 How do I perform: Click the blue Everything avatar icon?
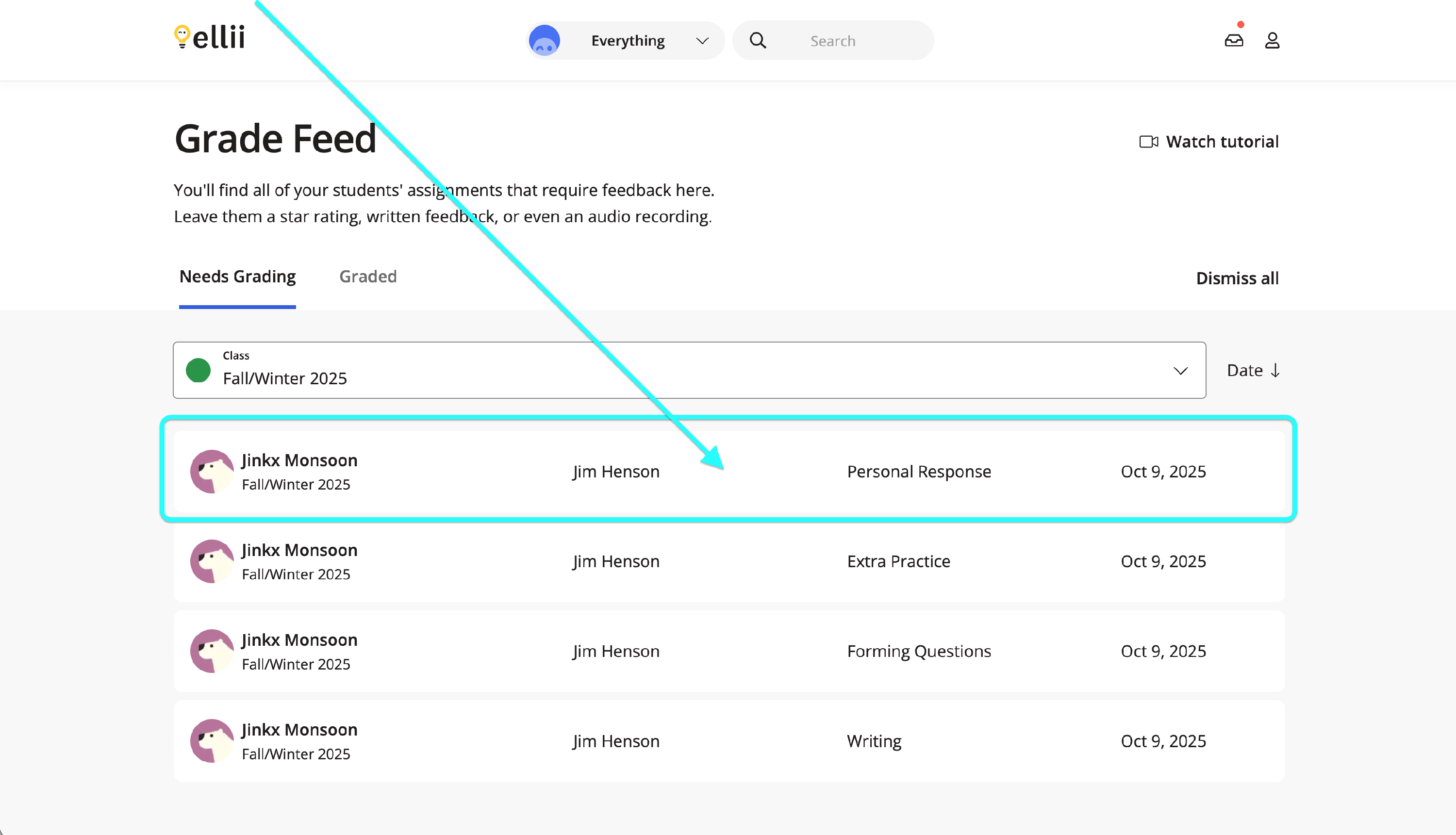click(x=544, y=41)
